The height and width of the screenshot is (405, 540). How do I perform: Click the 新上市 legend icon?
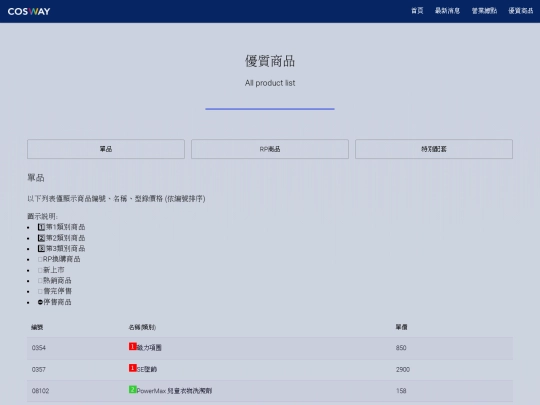pos(40,270)
